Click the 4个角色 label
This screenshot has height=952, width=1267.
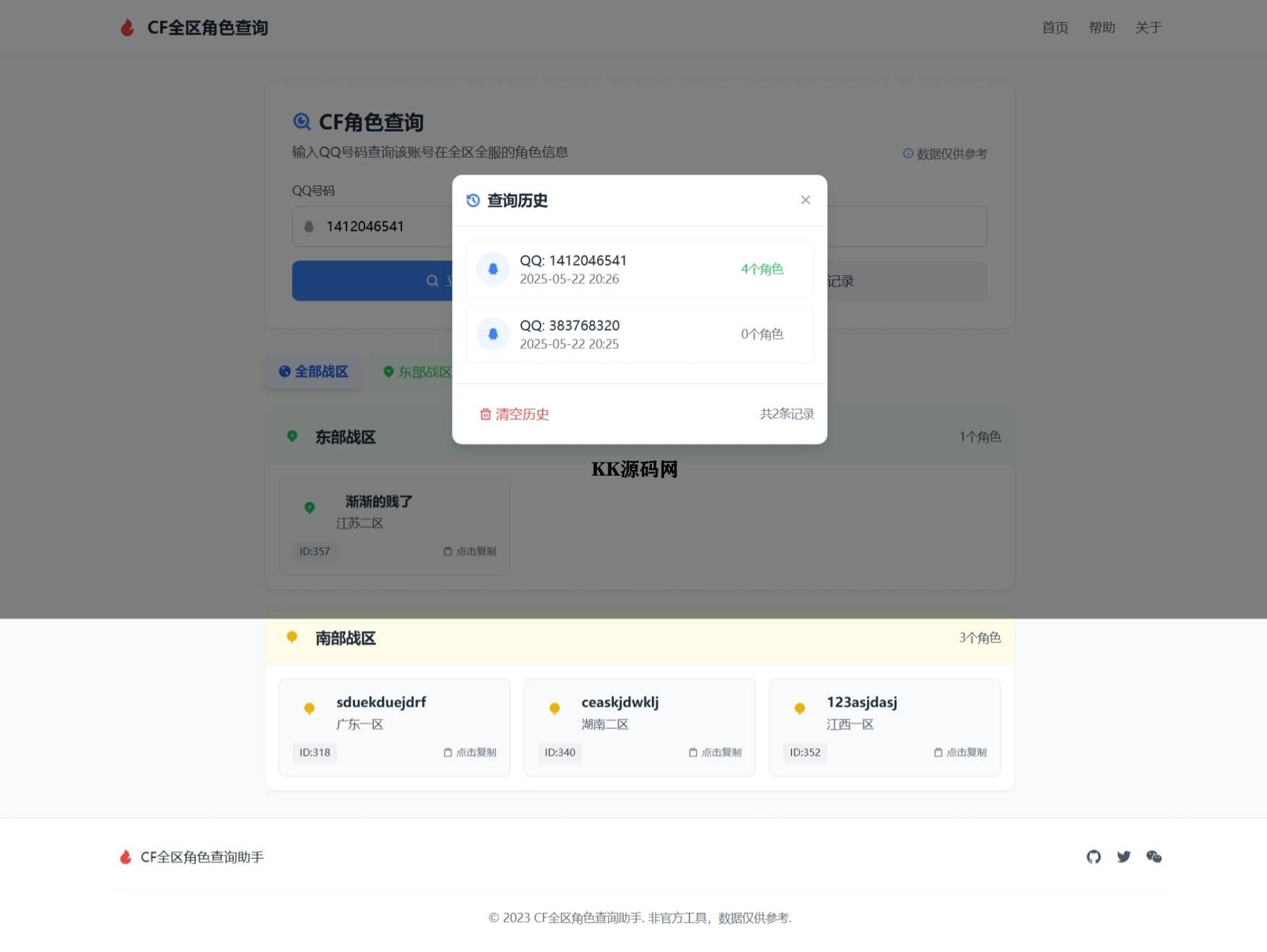click(x=762, y=269)
